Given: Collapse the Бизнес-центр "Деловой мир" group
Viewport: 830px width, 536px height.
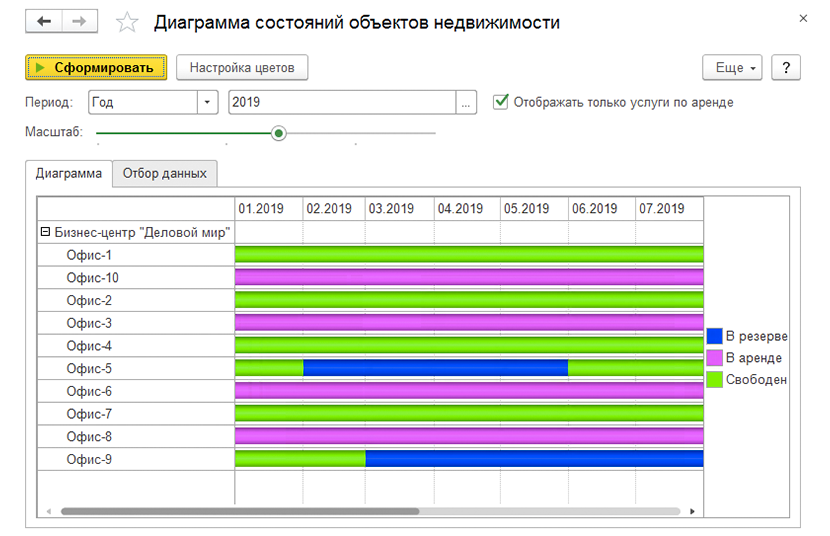Looking at the screenshot, I should pos(46,232).
